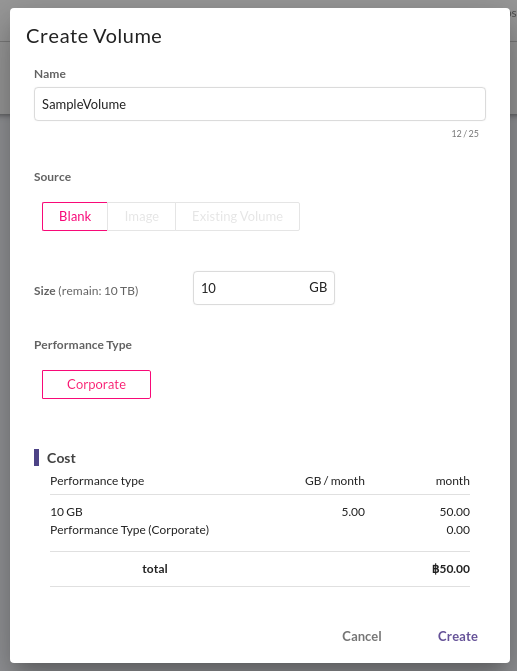Image resolution: width=517 pixels, height=671 pixels.
Task: Click the Size input showing 10
Action: [x=264, y=288]
